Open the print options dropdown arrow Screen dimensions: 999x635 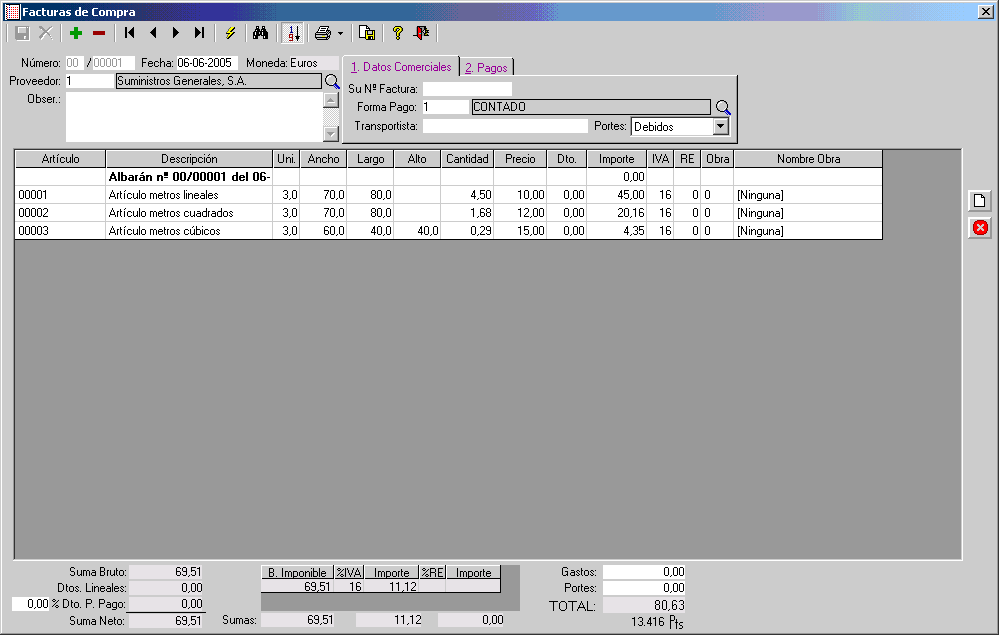coord(340,33)
